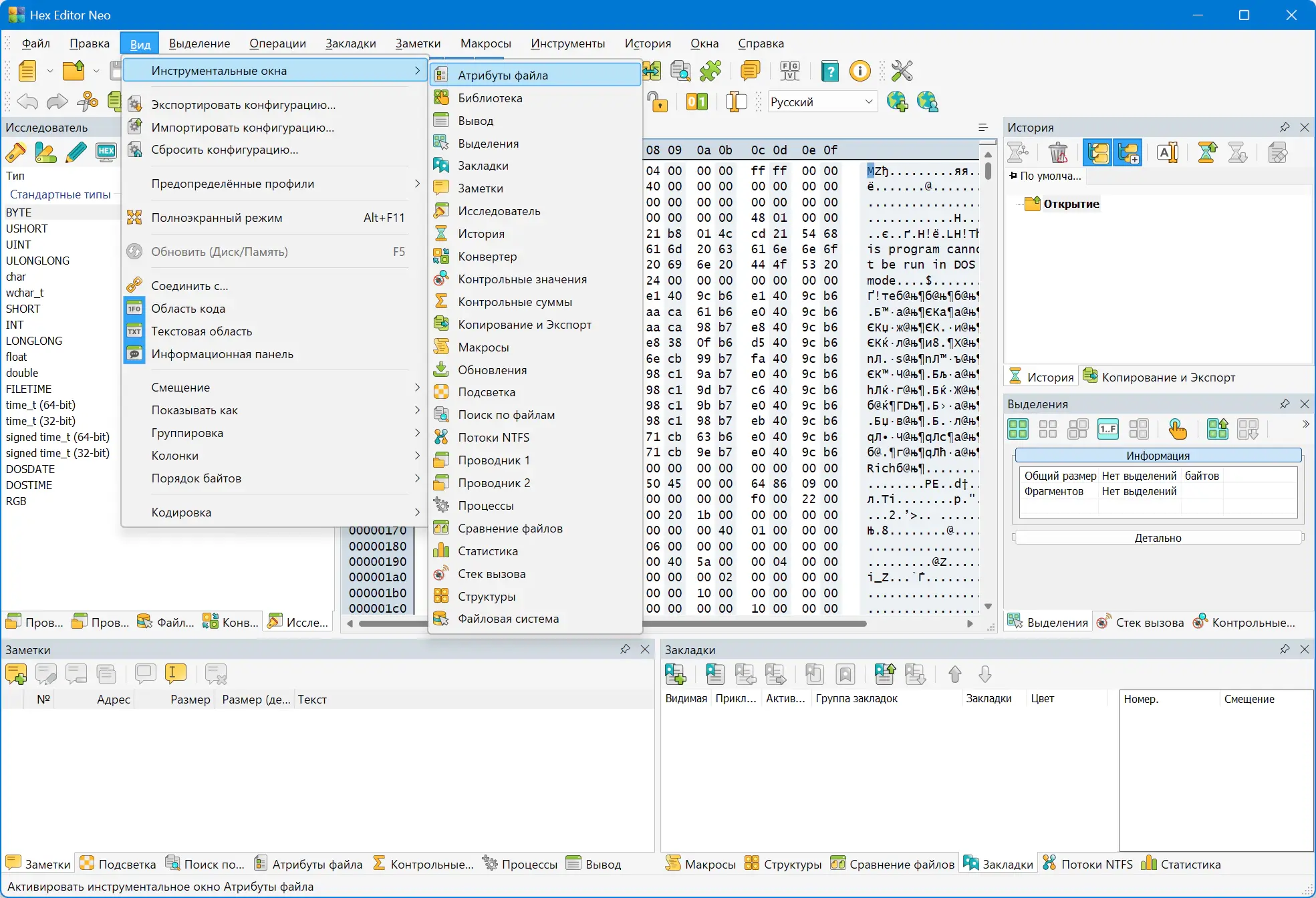Screen dimensions: 1316x898
Task: Switch to the Копирование и Экспорт tab
Action: pos(1160,378)
